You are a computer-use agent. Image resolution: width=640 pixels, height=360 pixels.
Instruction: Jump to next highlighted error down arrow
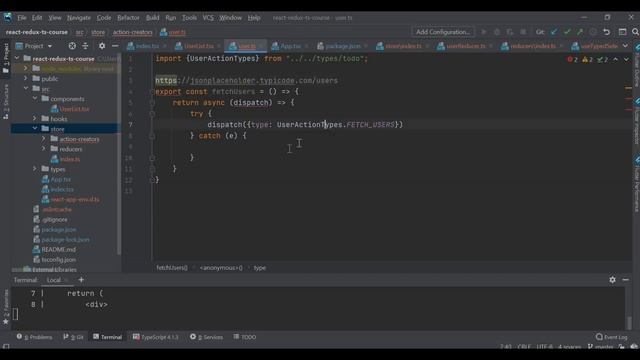pyautogui.click(x=626, y=60)
